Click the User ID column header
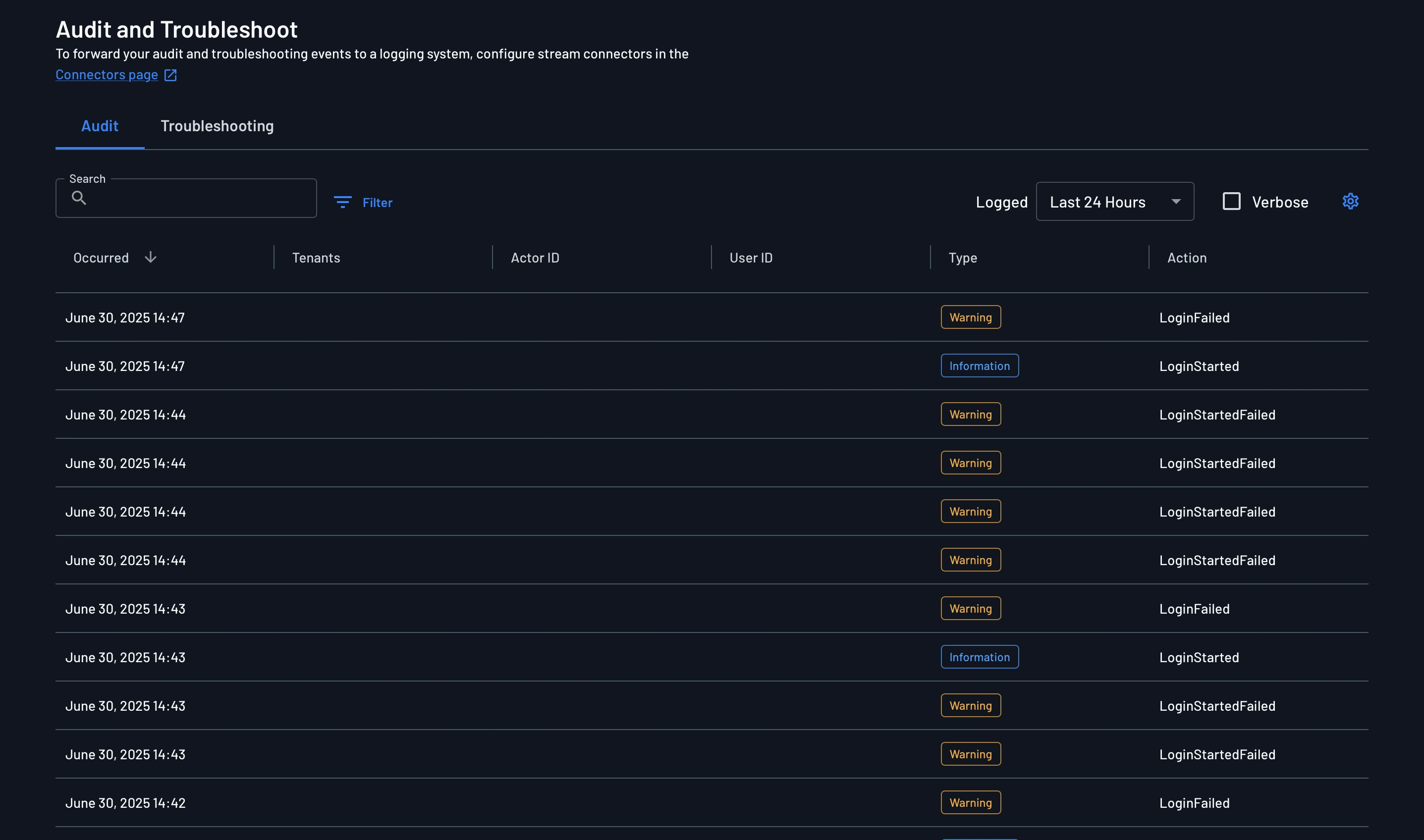Image resolution: width=1424 pixels, height=840 pixels. [751, 258]
